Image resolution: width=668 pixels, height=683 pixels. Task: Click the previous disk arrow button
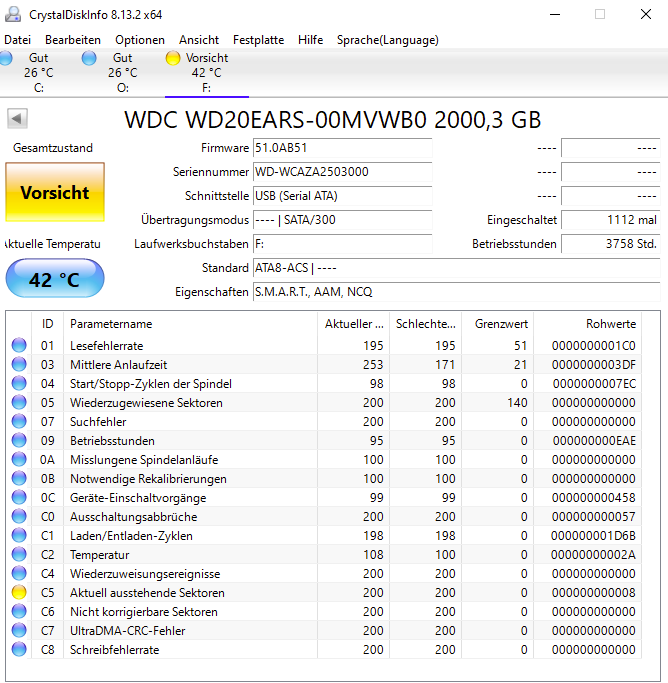tap(17, 118)
